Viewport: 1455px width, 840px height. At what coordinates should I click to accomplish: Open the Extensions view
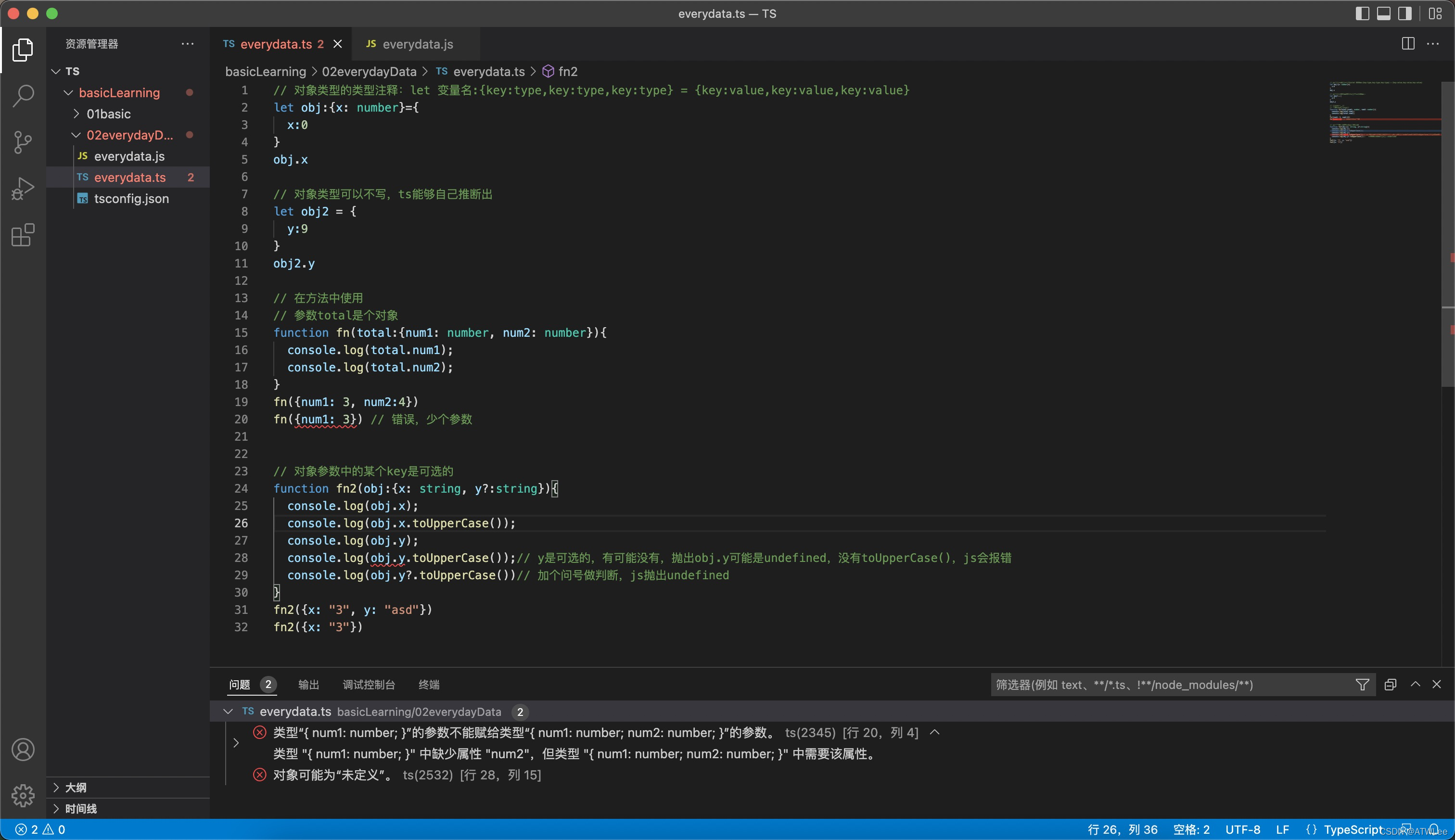point(23,235)
